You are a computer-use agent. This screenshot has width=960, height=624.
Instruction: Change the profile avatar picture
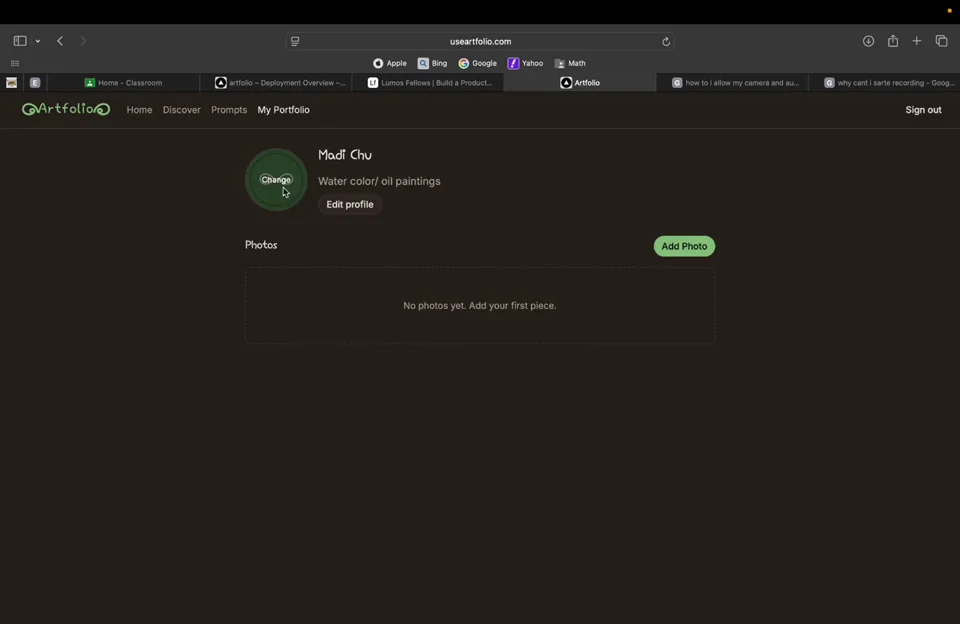[276, 179]
